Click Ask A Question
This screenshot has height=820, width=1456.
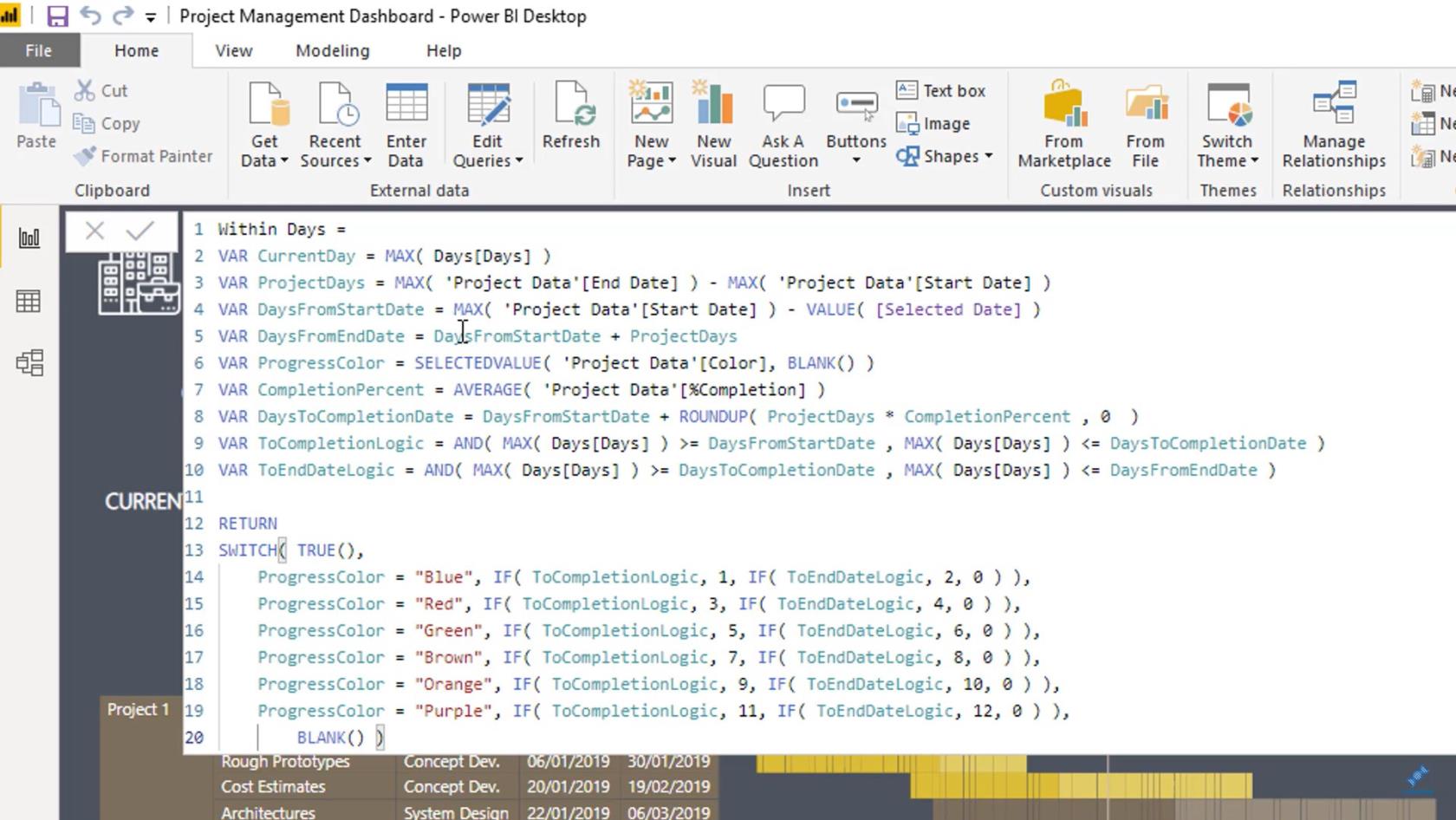tap(783, 124)
